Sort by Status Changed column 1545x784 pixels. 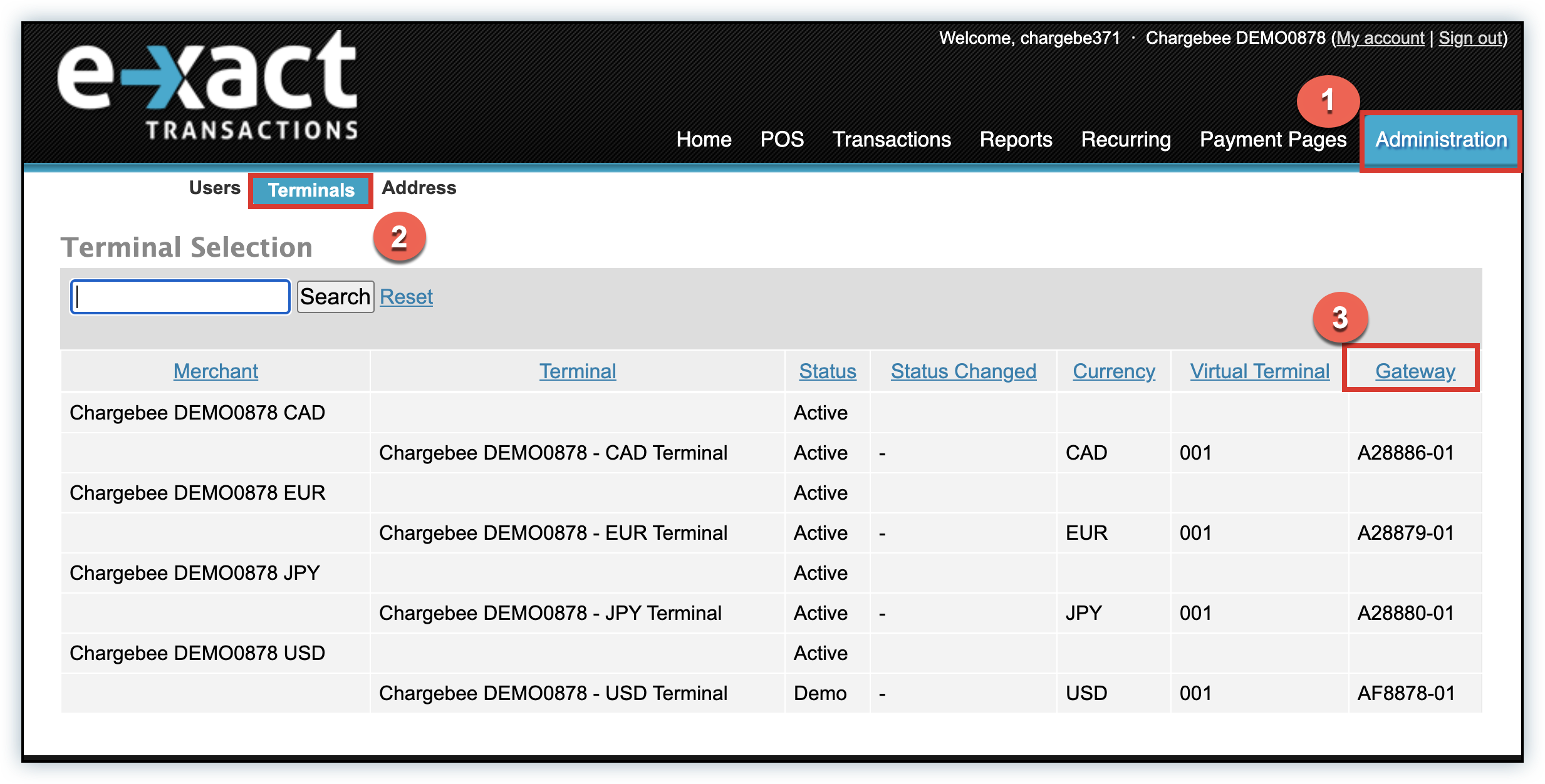(x=963, y=371)
